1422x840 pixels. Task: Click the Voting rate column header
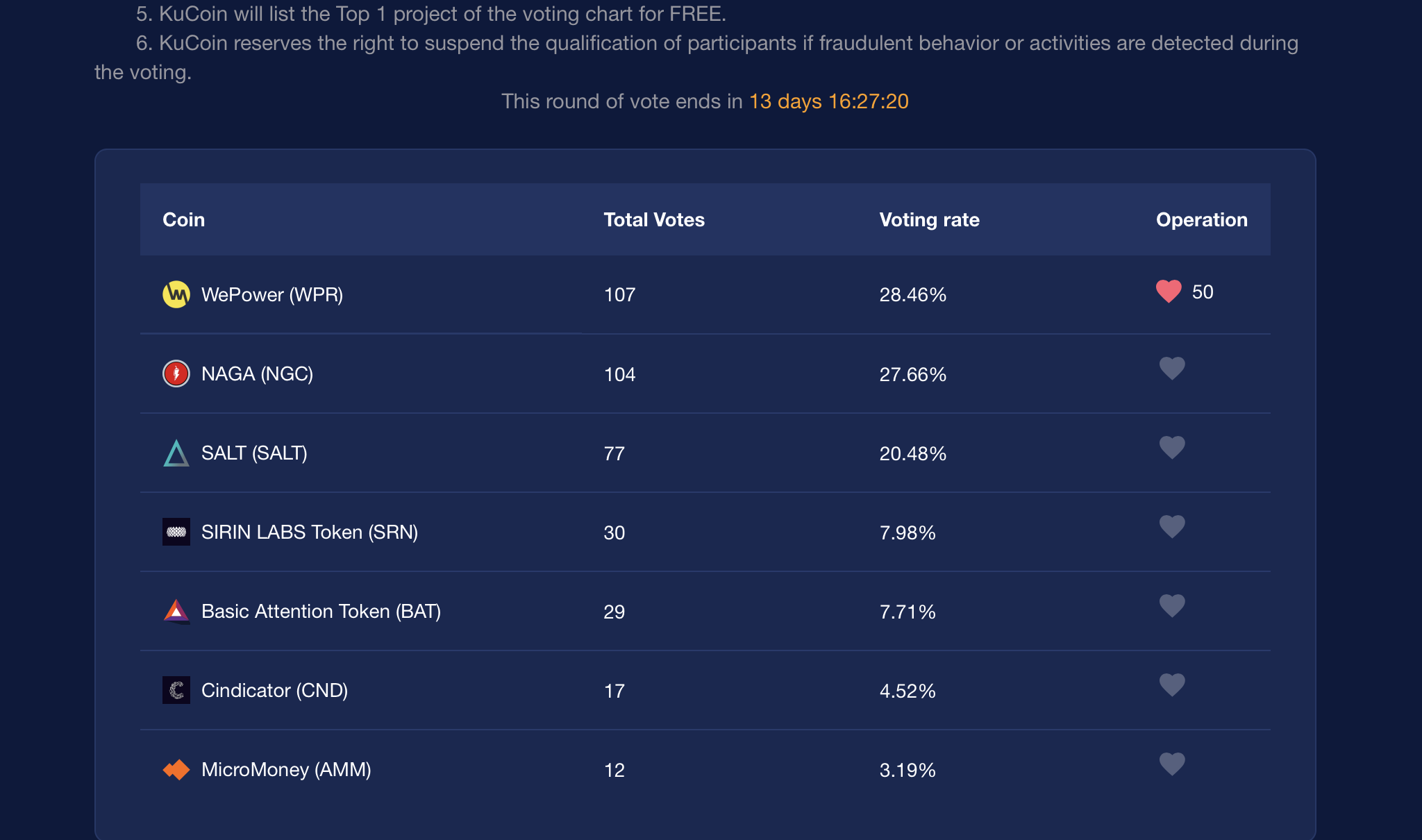(929, 220)
